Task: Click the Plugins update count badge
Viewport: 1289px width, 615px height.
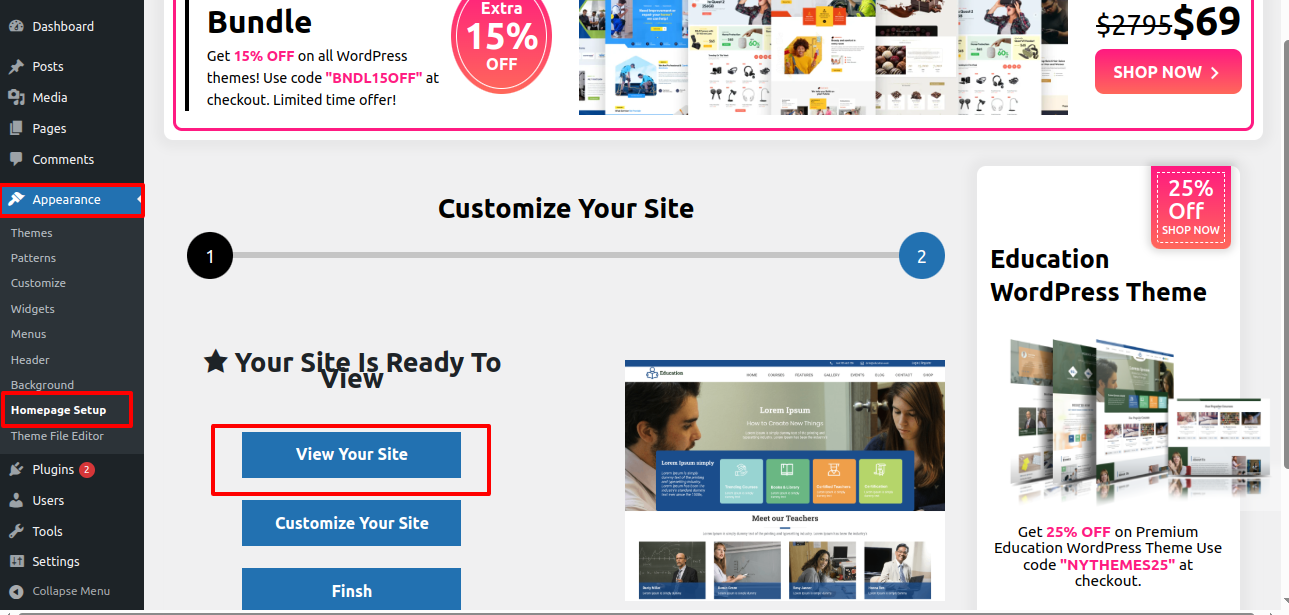Action: [87, 470]
